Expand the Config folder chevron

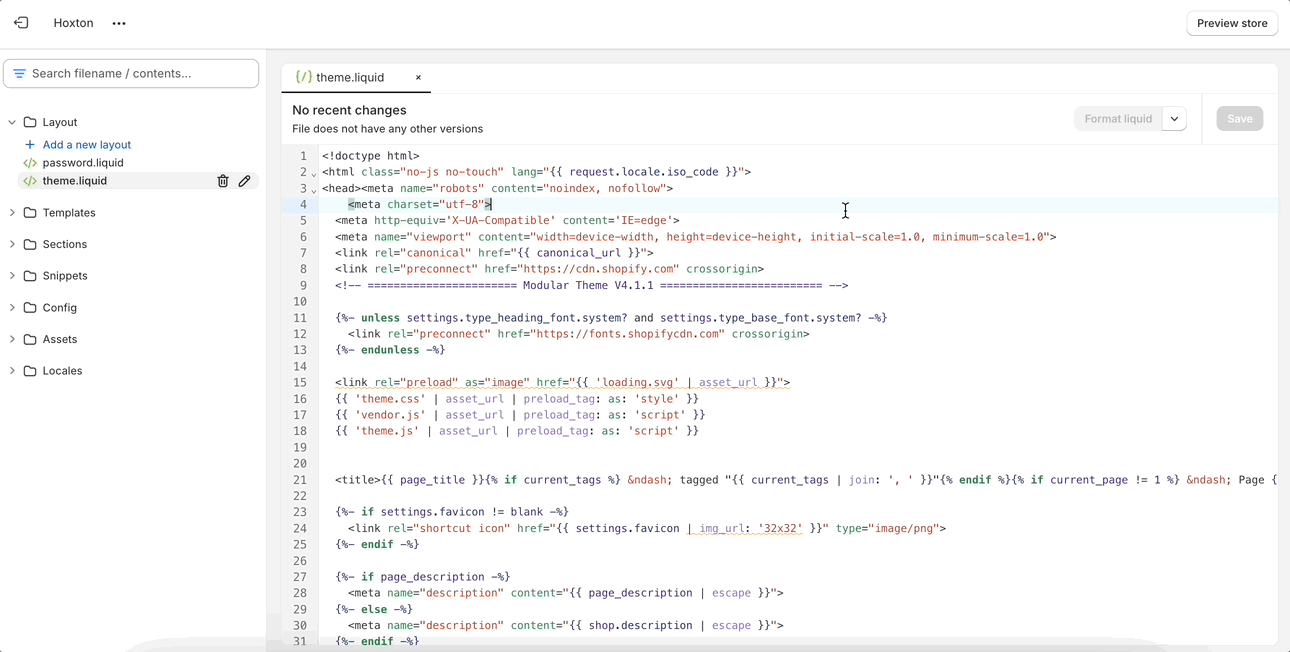pyautogui.click(x=12, y=308)
